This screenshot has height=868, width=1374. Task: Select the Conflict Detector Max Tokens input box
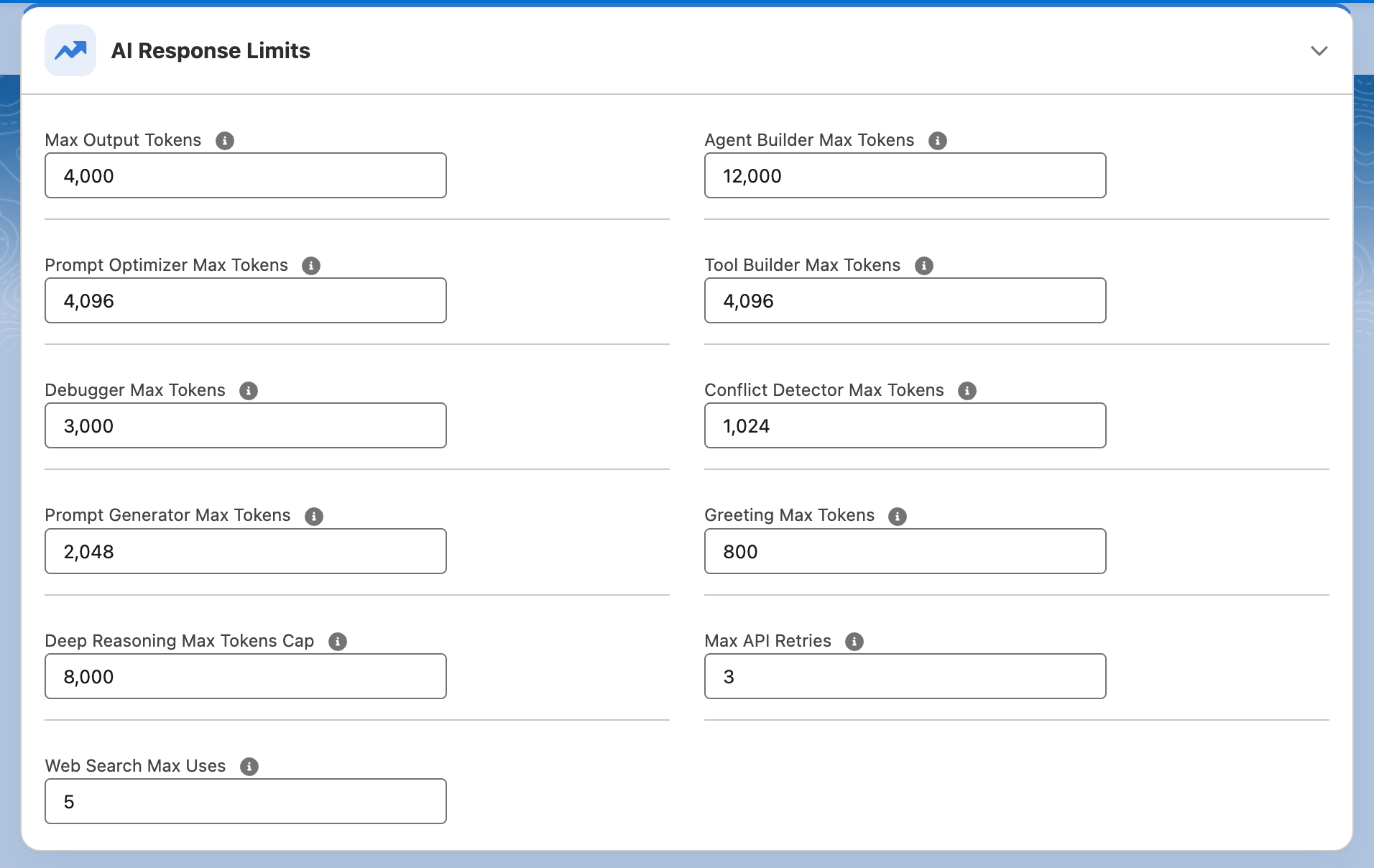click(x=905, y=426)
